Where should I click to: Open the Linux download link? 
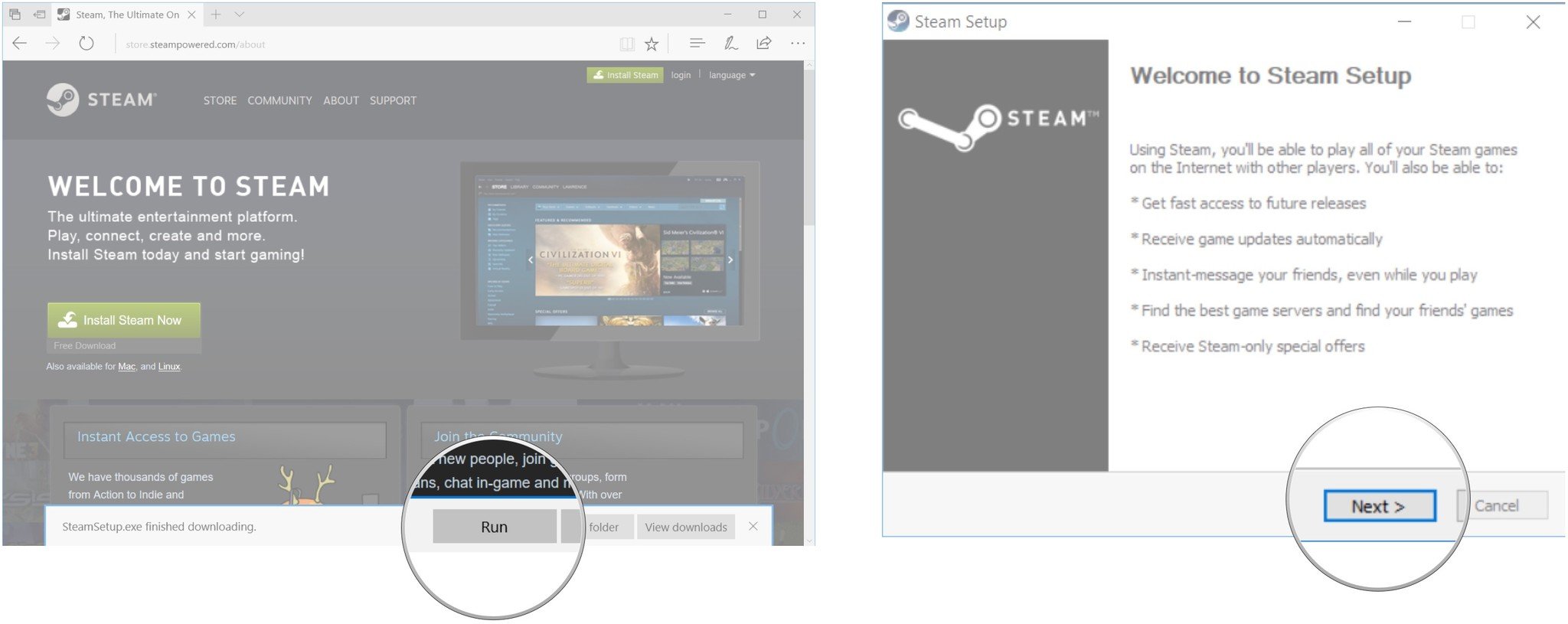[168, 367]
